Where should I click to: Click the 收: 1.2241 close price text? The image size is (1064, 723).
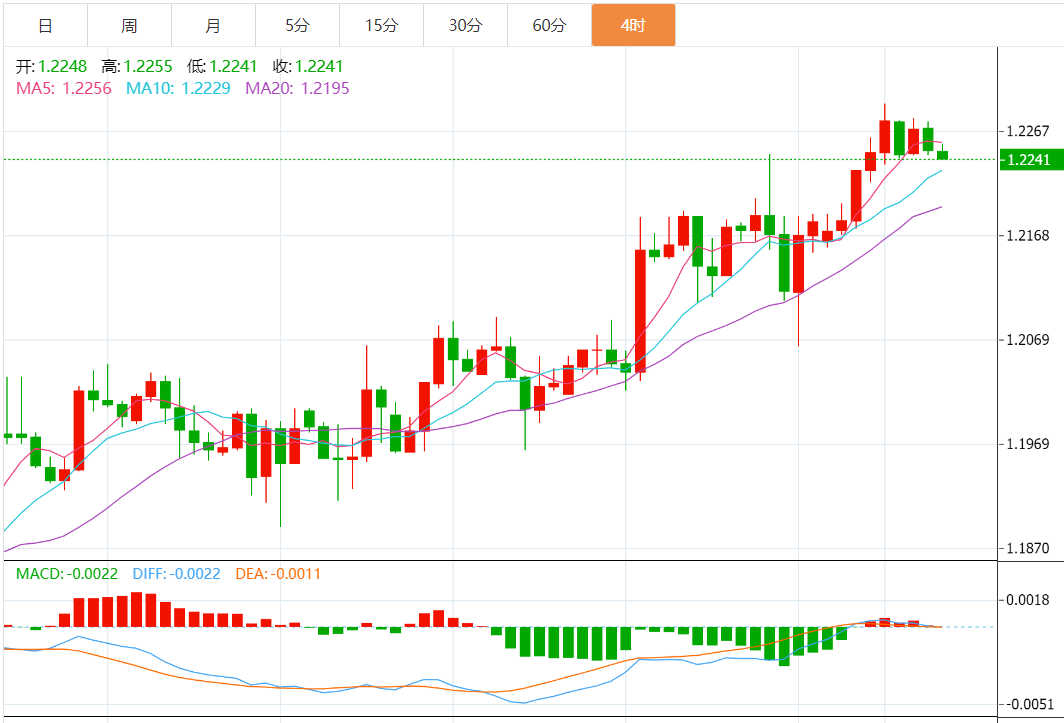(308, 67)
